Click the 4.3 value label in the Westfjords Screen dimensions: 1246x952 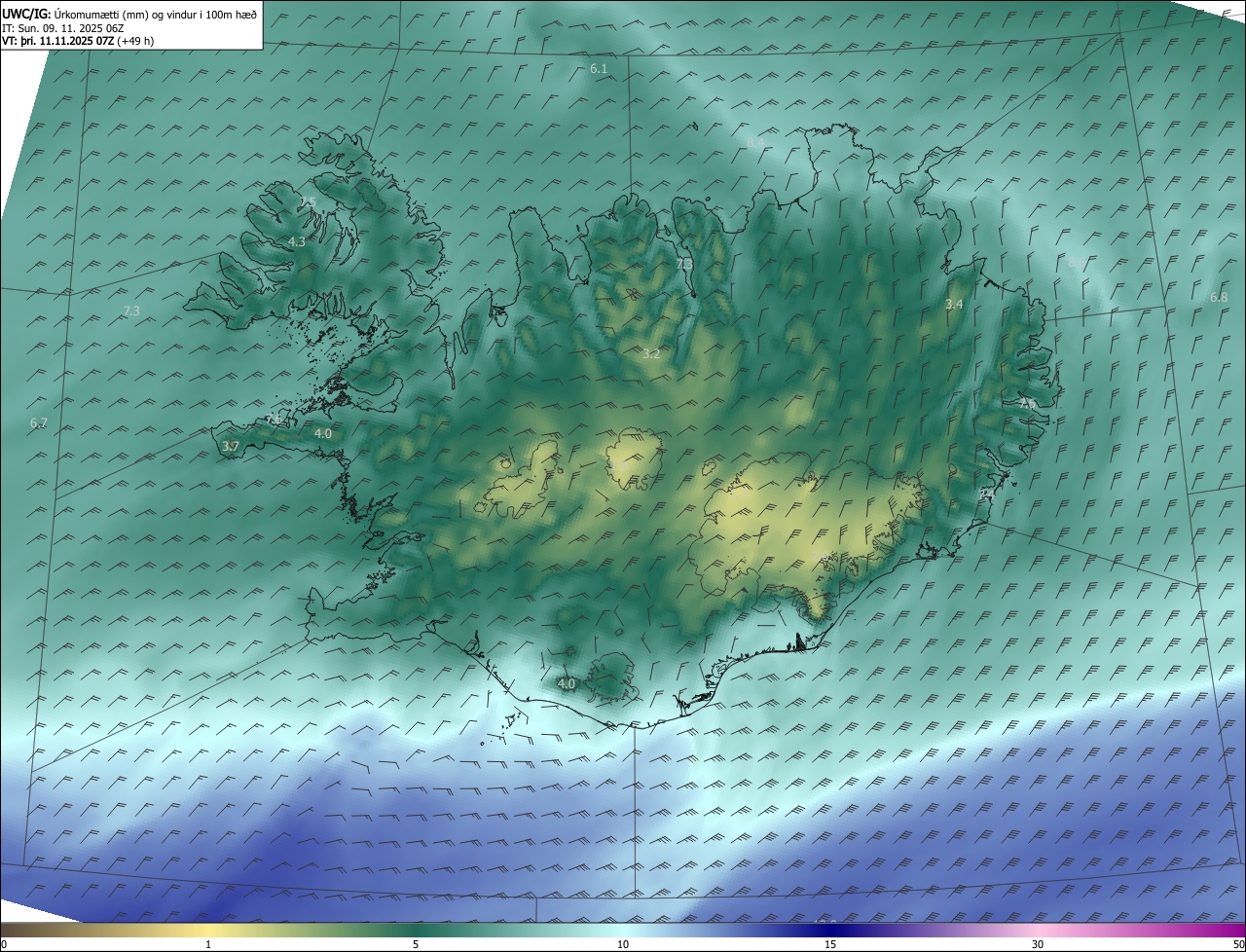pyautogui.click(x=297, y=241)
